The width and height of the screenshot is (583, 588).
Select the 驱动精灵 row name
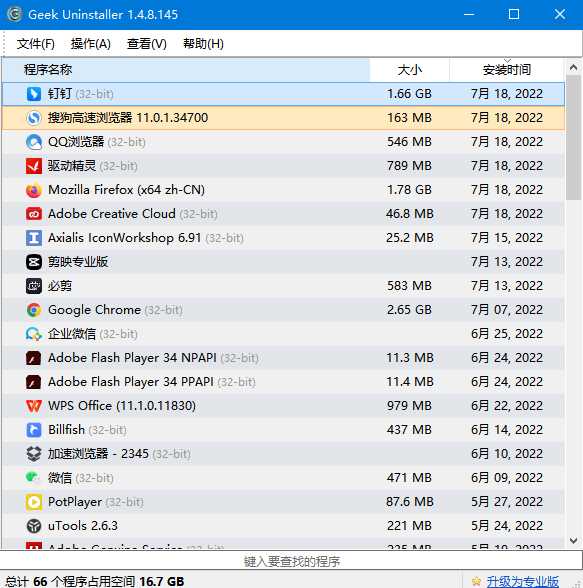(x=72, y=166)
